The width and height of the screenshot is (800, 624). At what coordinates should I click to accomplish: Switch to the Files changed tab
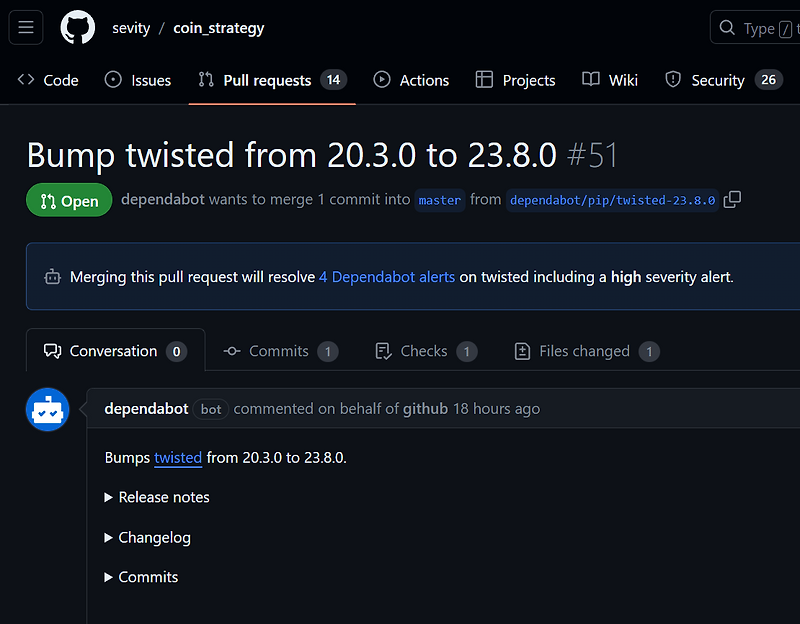[585, 350]
